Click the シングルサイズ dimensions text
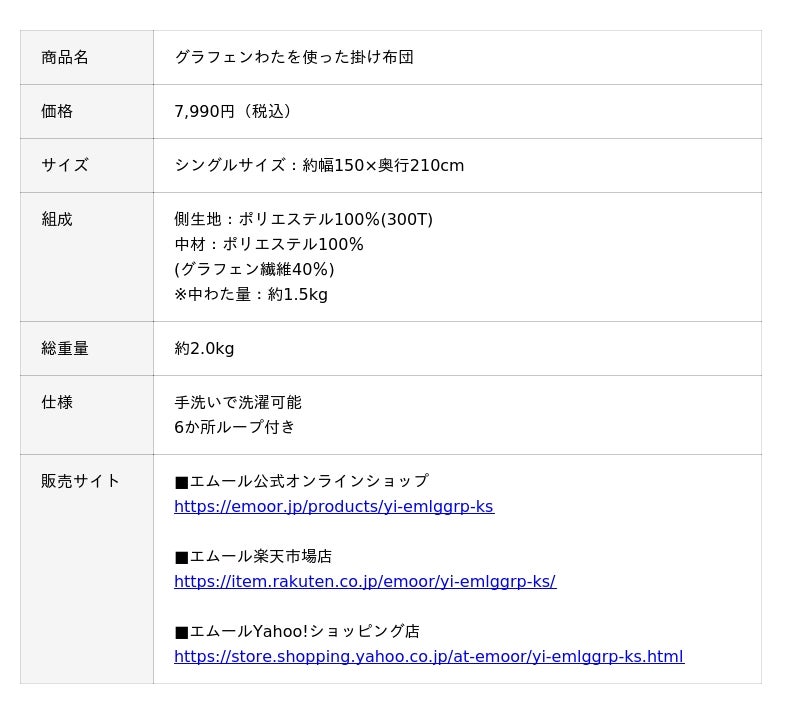The height and width of the screenshot is (714, 800). [x=319, y=165]
